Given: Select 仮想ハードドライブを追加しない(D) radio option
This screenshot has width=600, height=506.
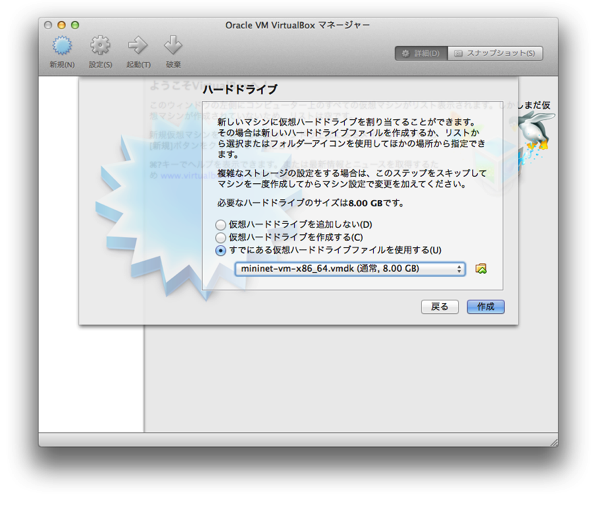Looking at the screenshot, I should tap(221, 225).
